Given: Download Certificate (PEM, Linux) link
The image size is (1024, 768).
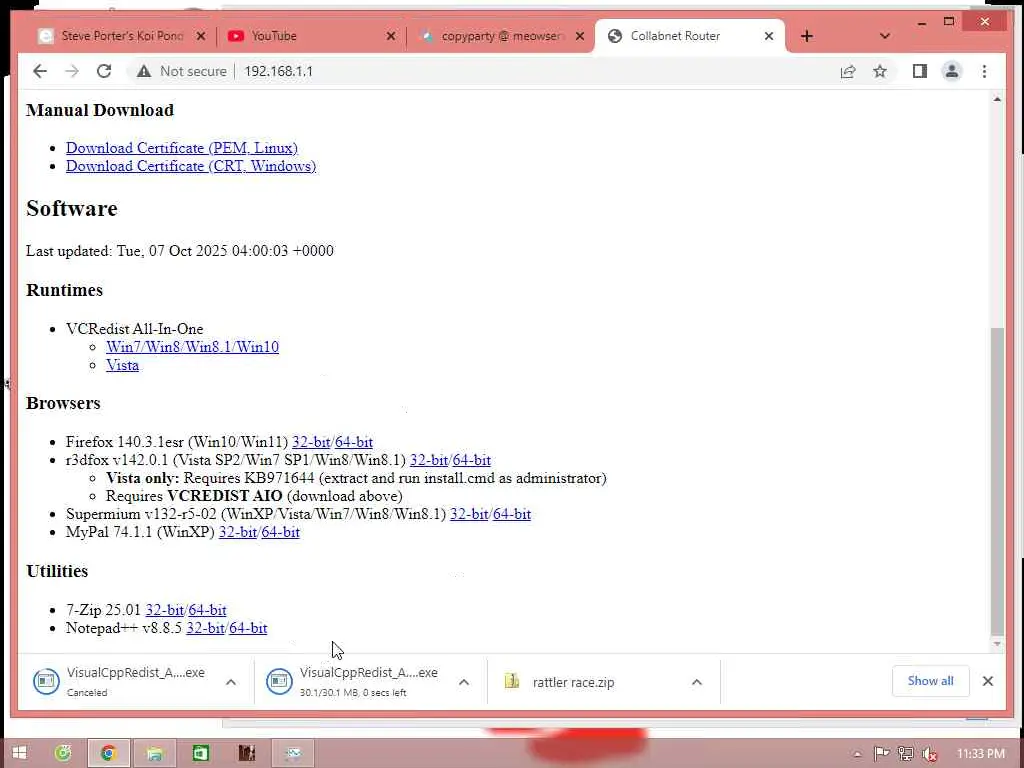Looking at the screenshot, I should pyautogui.click(x=182, y=148).
